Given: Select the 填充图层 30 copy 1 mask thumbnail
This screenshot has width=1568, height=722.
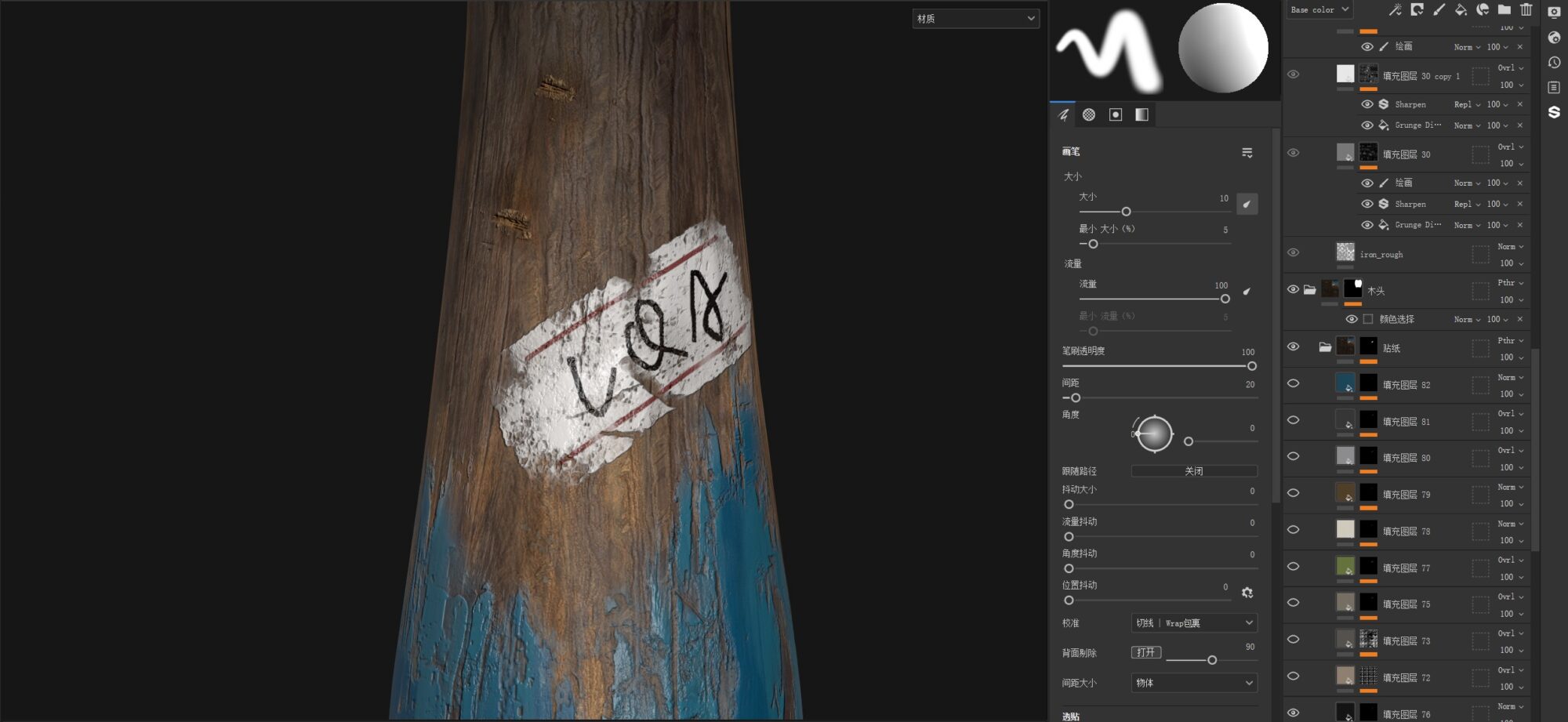Looking at the screenshot, I should [x=1368, y=74].
